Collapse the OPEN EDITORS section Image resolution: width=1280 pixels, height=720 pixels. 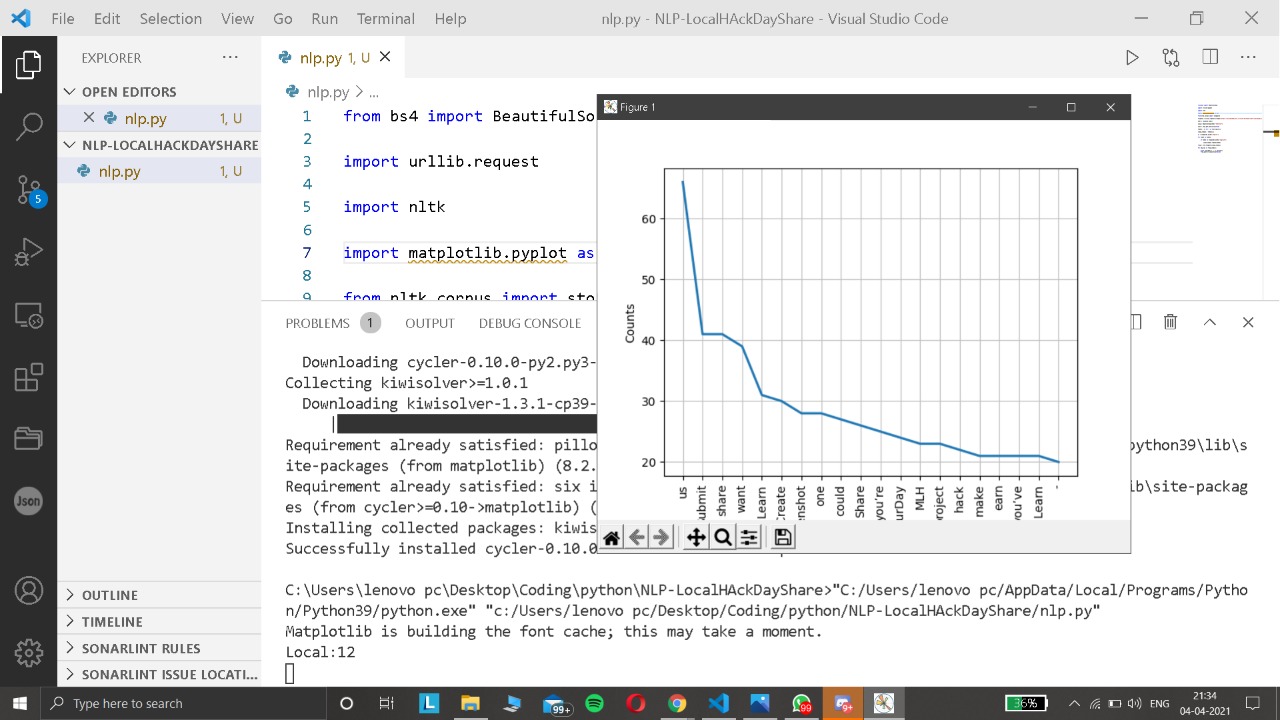click(x=69, y=91)
